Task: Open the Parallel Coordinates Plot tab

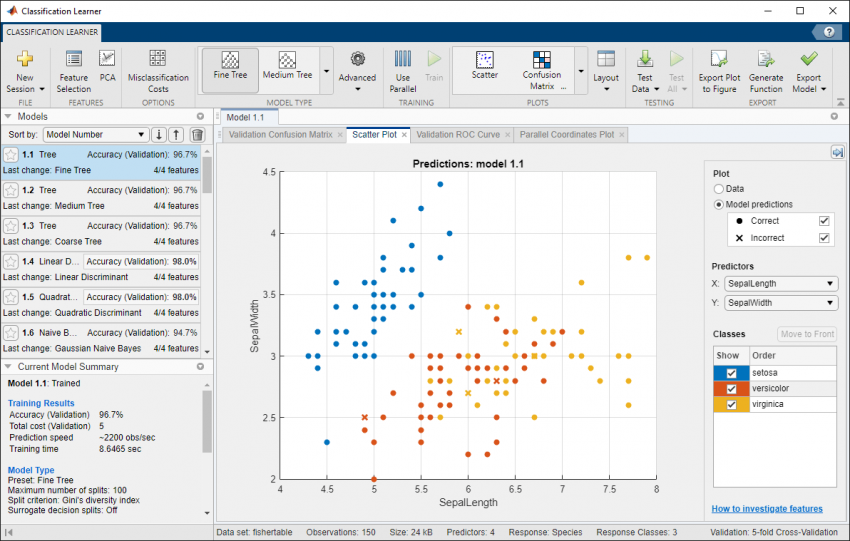Action: [566, 134]
